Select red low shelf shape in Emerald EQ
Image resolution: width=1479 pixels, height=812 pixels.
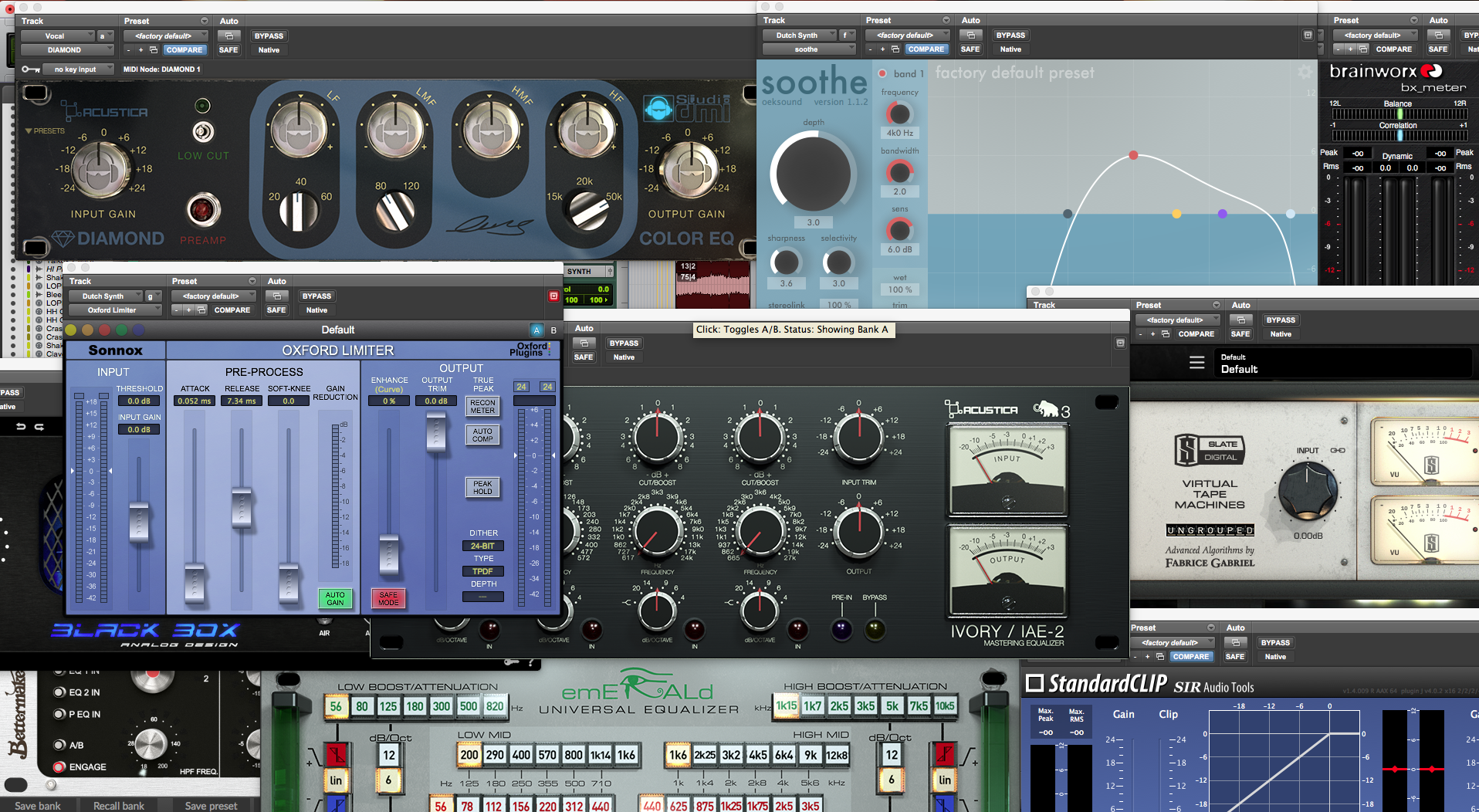point(336,754)
